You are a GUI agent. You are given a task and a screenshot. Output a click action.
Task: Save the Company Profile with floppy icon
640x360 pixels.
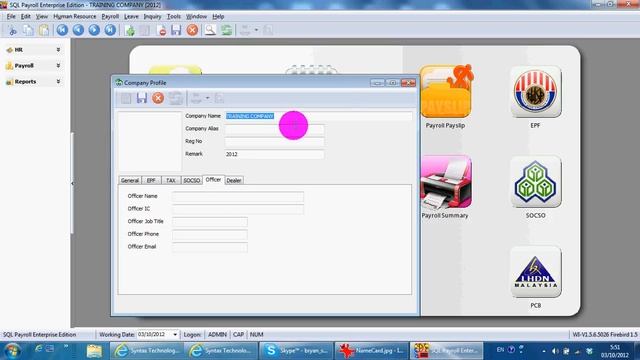coord(142,98)
